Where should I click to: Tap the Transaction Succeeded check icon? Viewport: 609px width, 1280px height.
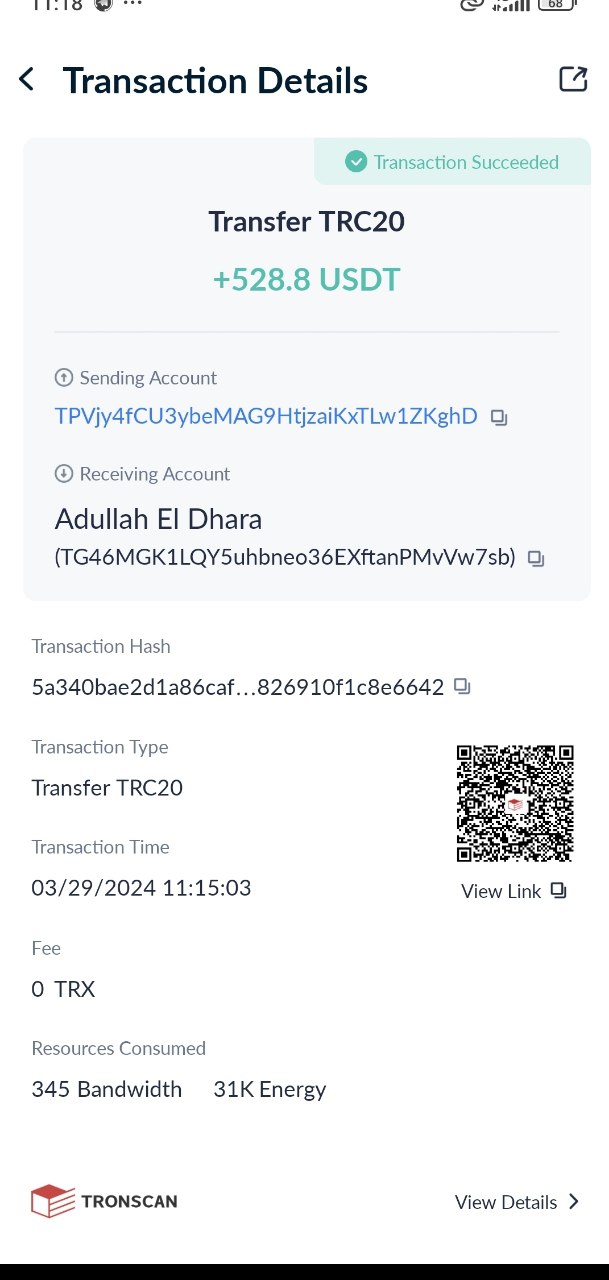356,162
